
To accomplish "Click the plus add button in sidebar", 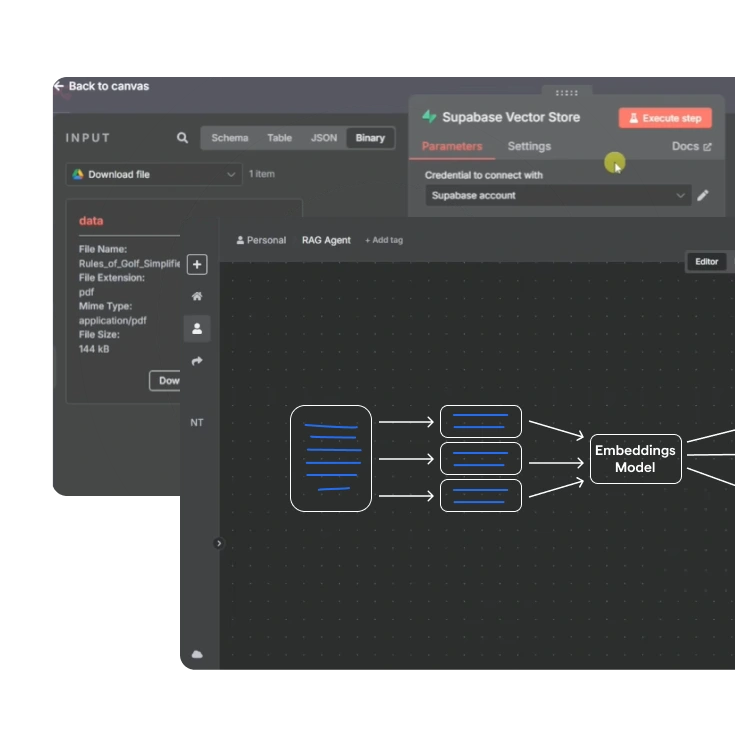I will tap(197, 264).
